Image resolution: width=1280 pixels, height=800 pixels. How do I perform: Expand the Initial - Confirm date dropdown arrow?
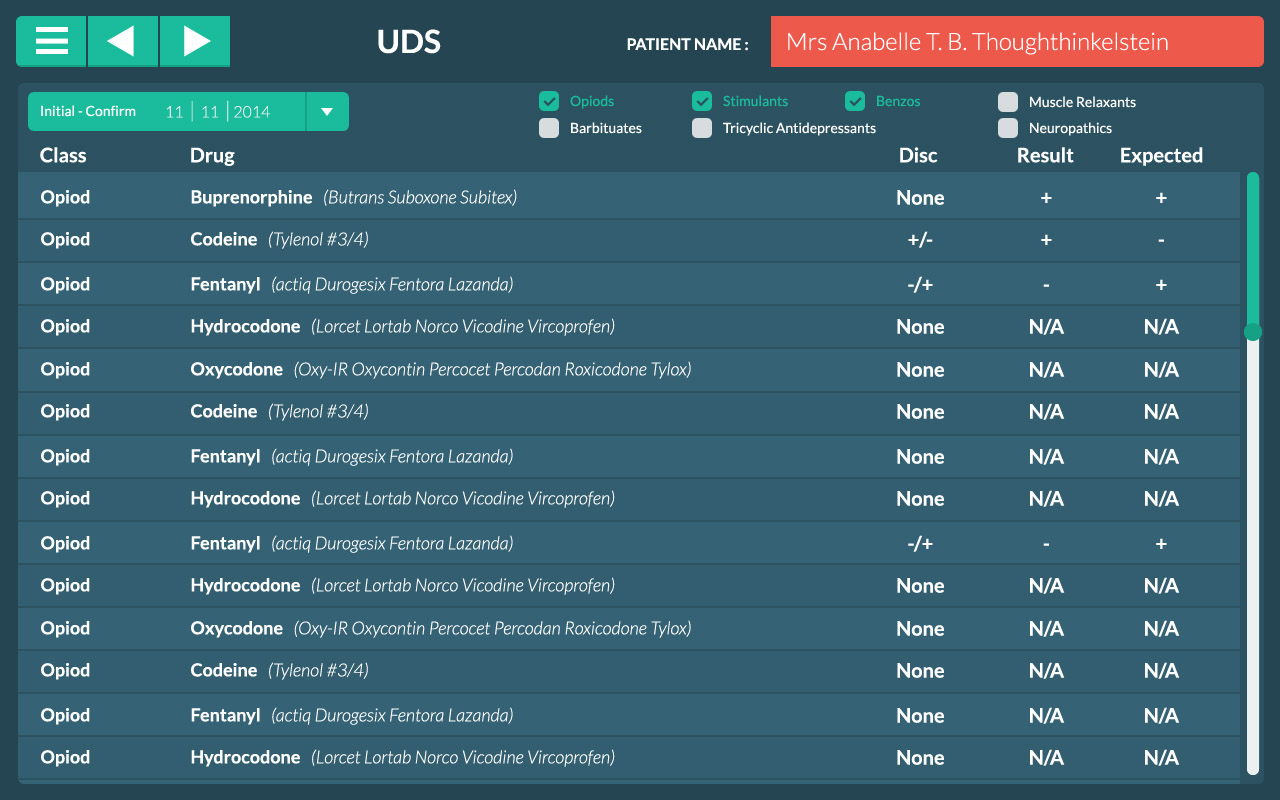(x=326, y=112)
